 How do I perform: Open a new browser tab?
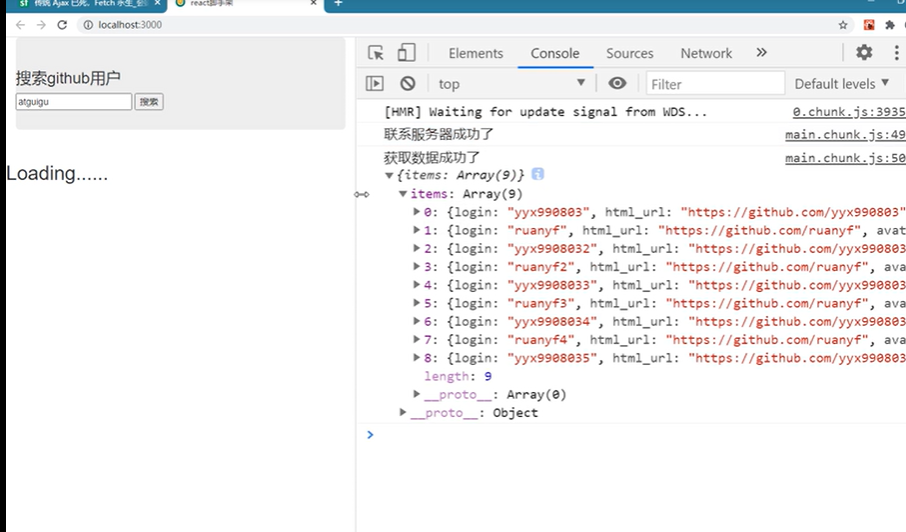pos(338,3)
